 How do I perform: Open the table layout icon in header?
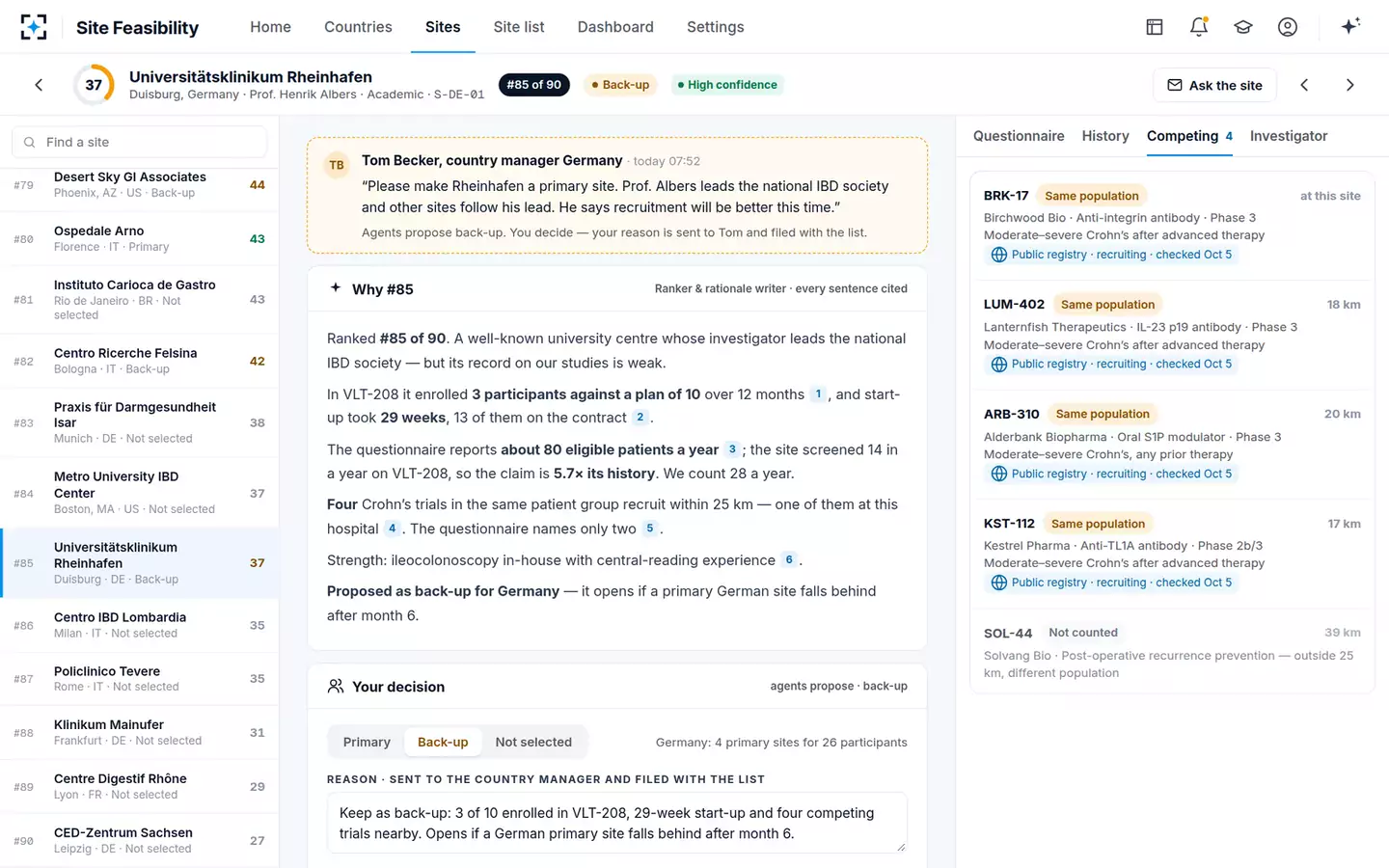(x=1155, y=27)
